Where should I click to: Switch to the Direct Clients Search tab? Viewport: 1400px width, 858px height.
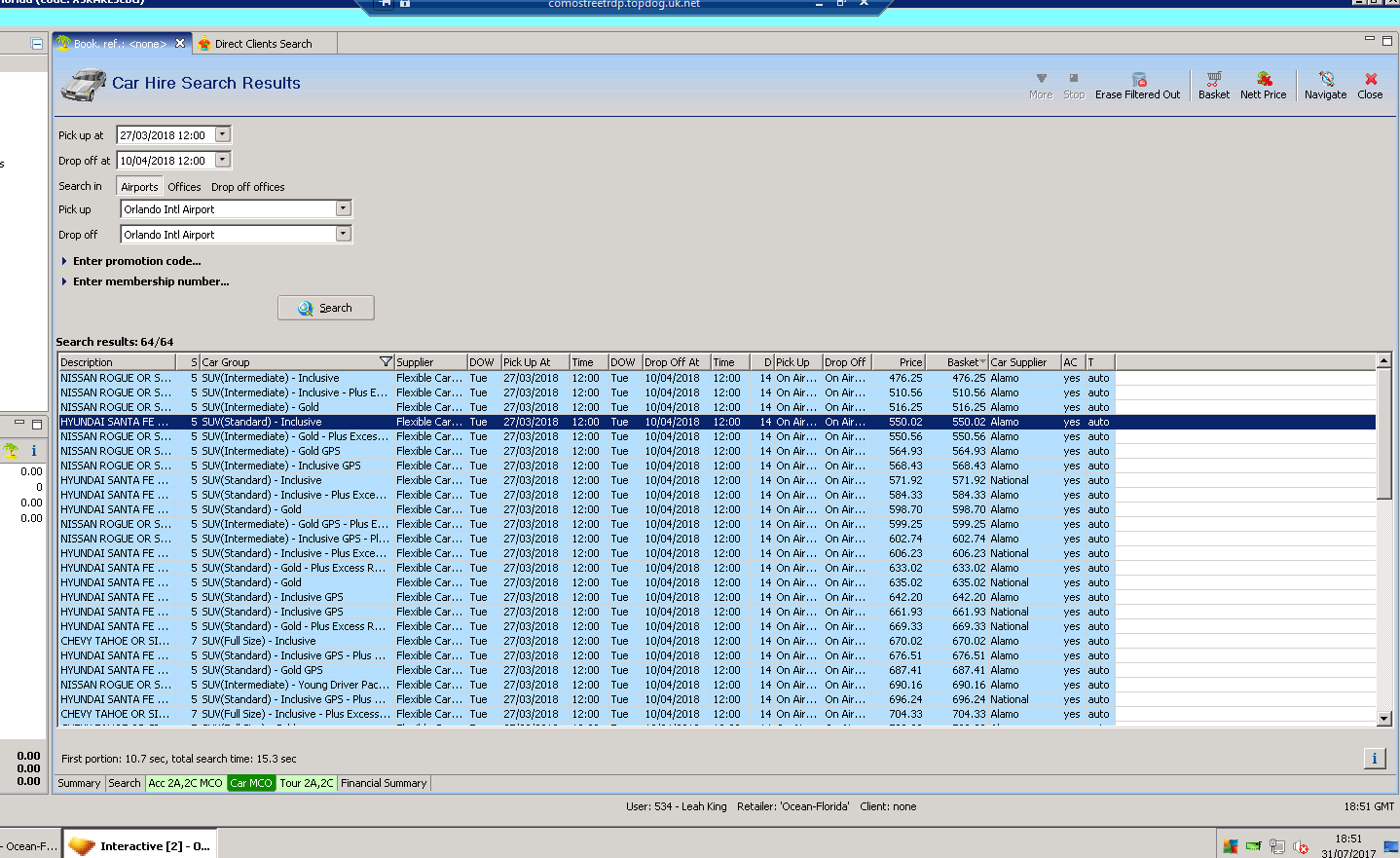click(x=263, y=44)
